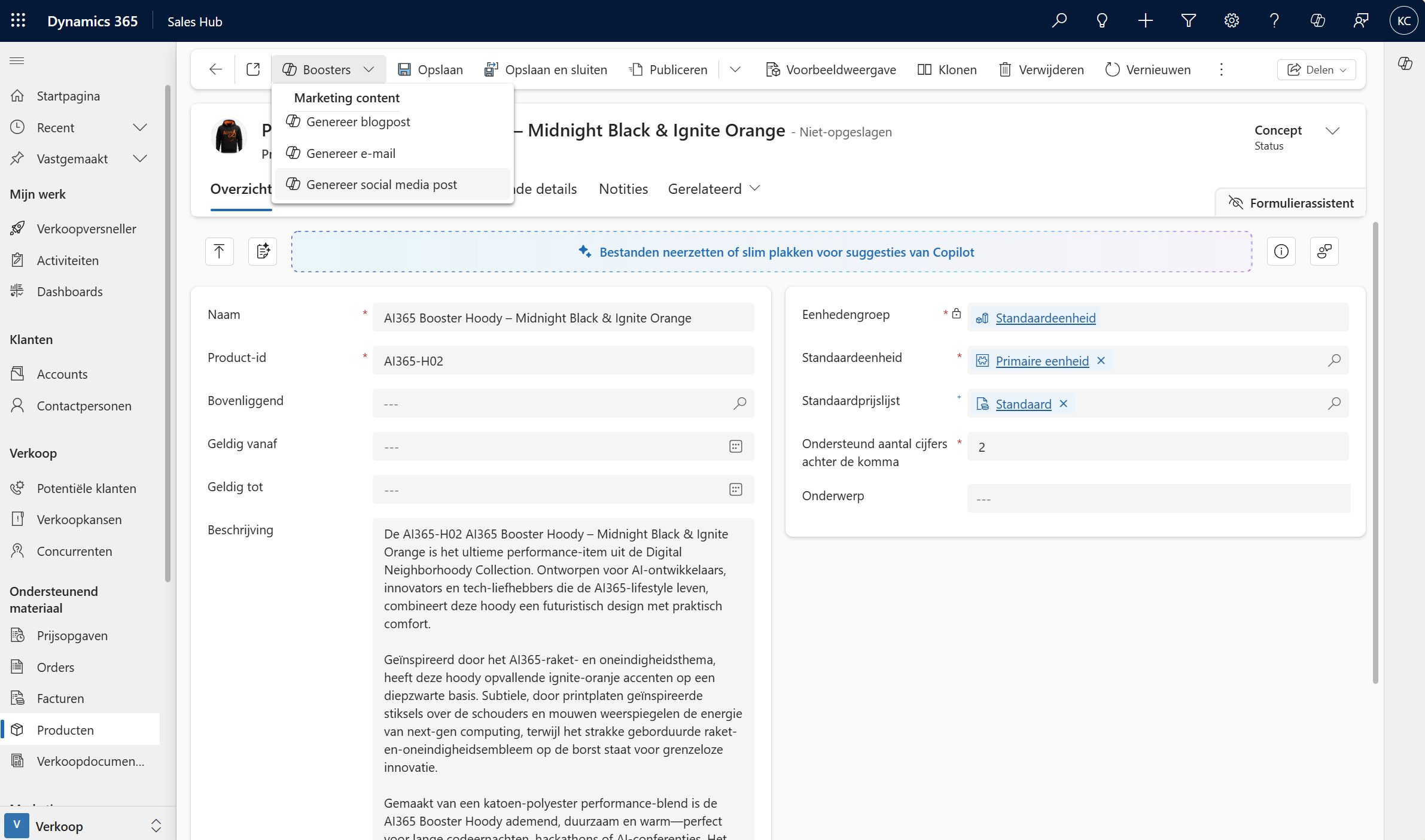Expand the Concept status chevron
The image size is (1425, 840).
[x=1332, y=131]
